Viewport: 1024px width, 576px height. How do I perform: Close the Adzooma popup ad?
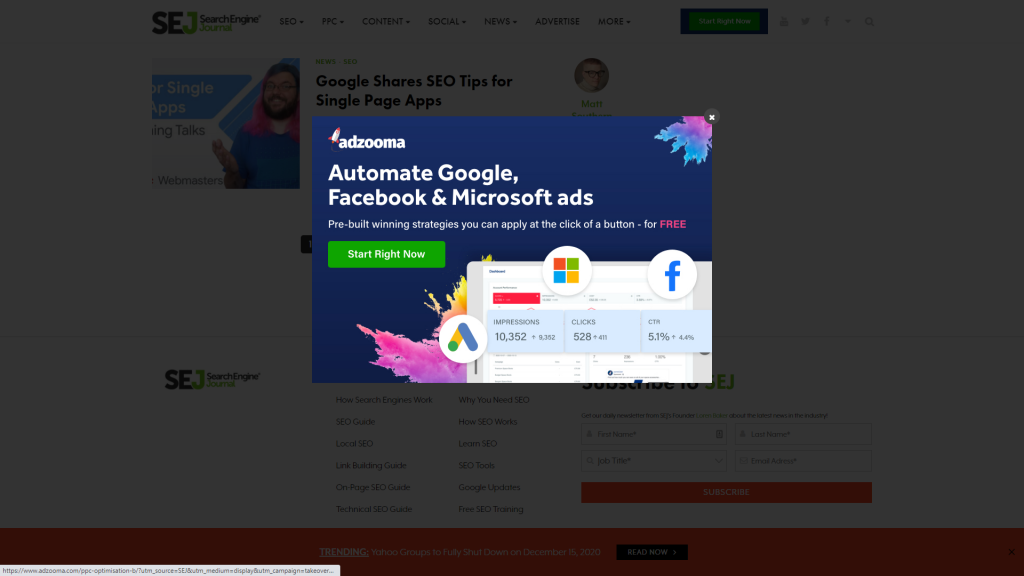[x=712, y=118]
